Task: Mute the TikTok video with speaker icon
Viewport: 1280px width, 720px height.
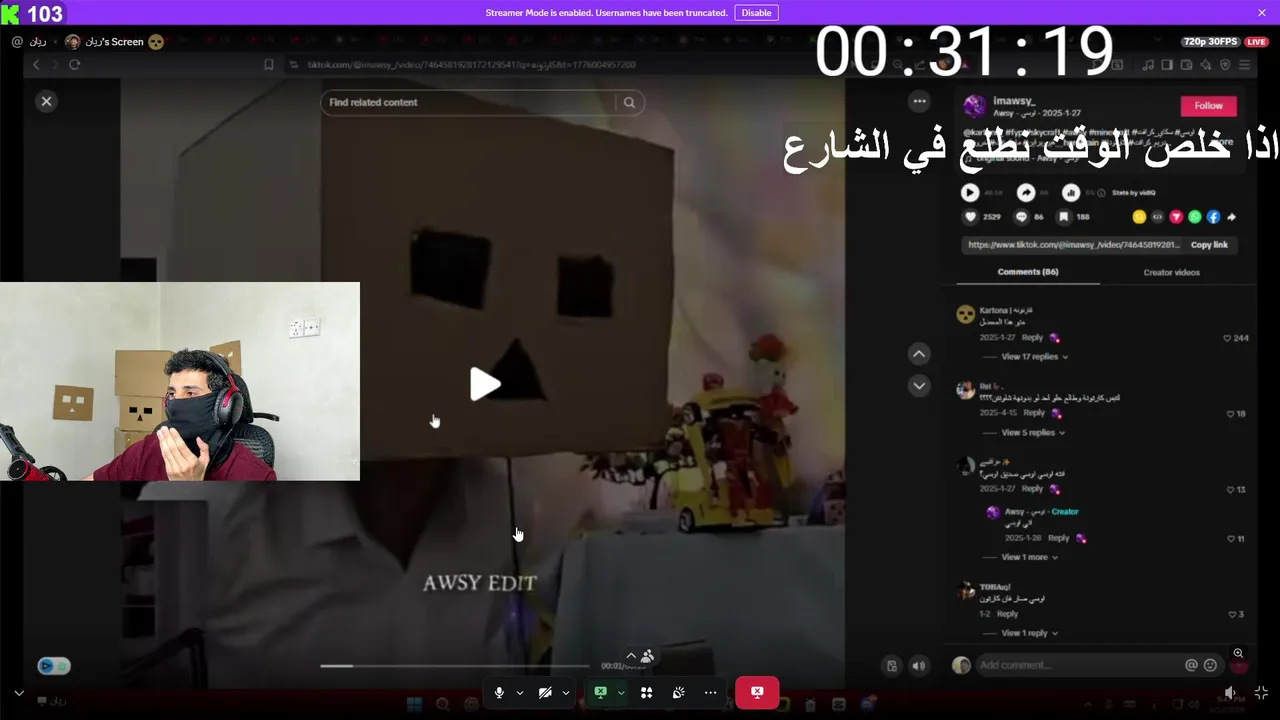Action: pos(919,666)
